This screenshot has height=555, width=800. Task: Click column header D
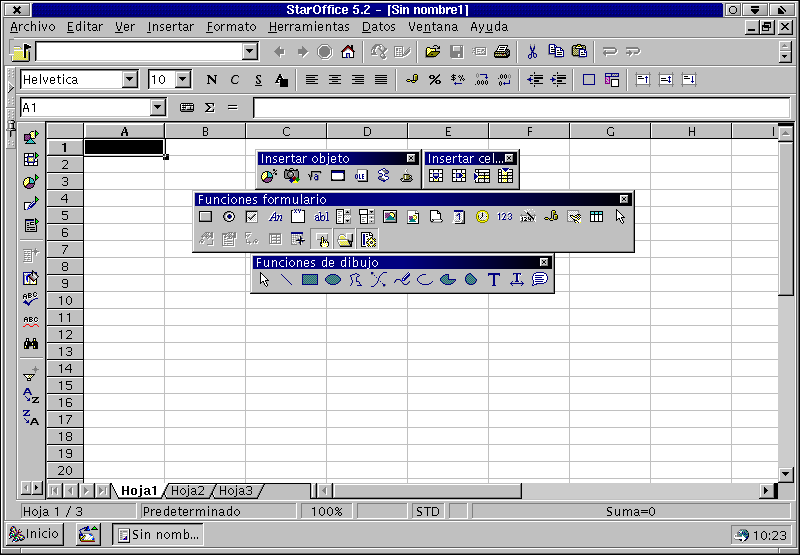click(366, 131)
